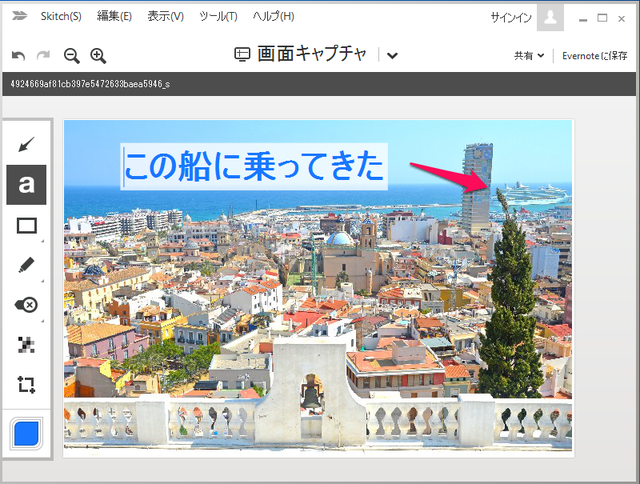Click the file name in title bar
The image size is (640, 484).
(90, 84)
